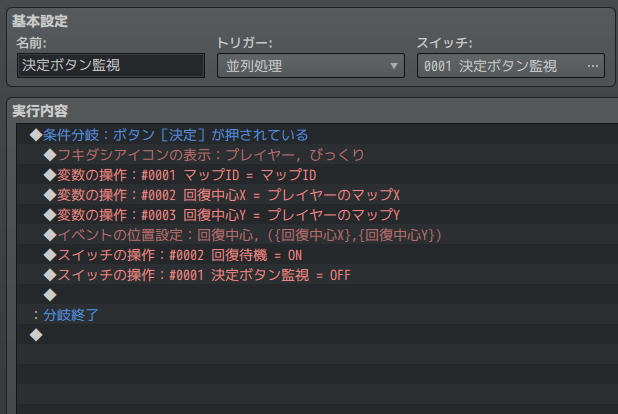Select the フキダシアイコンの表示 command line

[x=317, y=155]
